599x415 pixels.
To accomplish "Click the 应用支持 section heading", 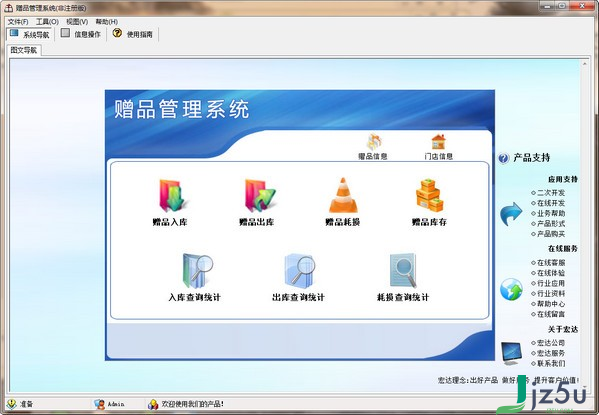I will click(x=563, y=179).
